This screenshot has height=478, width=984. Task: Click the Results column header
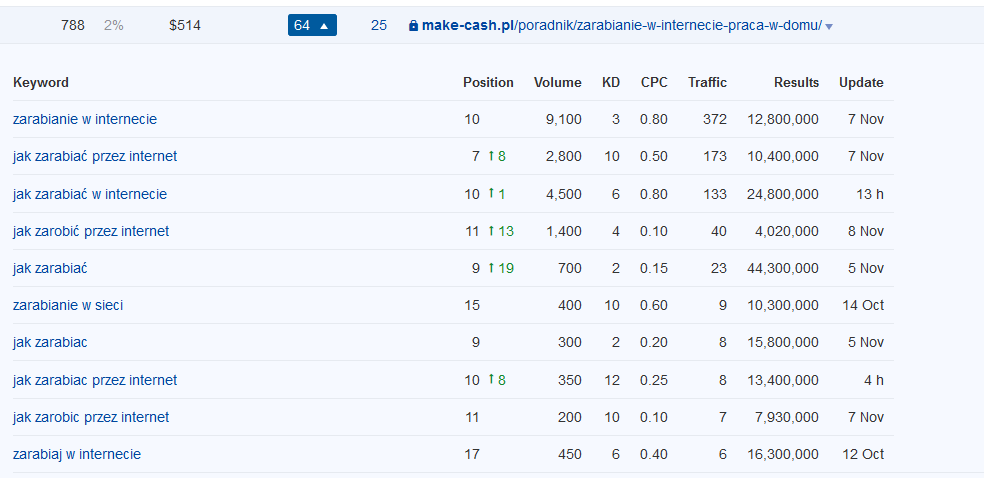tap(796, 83)
